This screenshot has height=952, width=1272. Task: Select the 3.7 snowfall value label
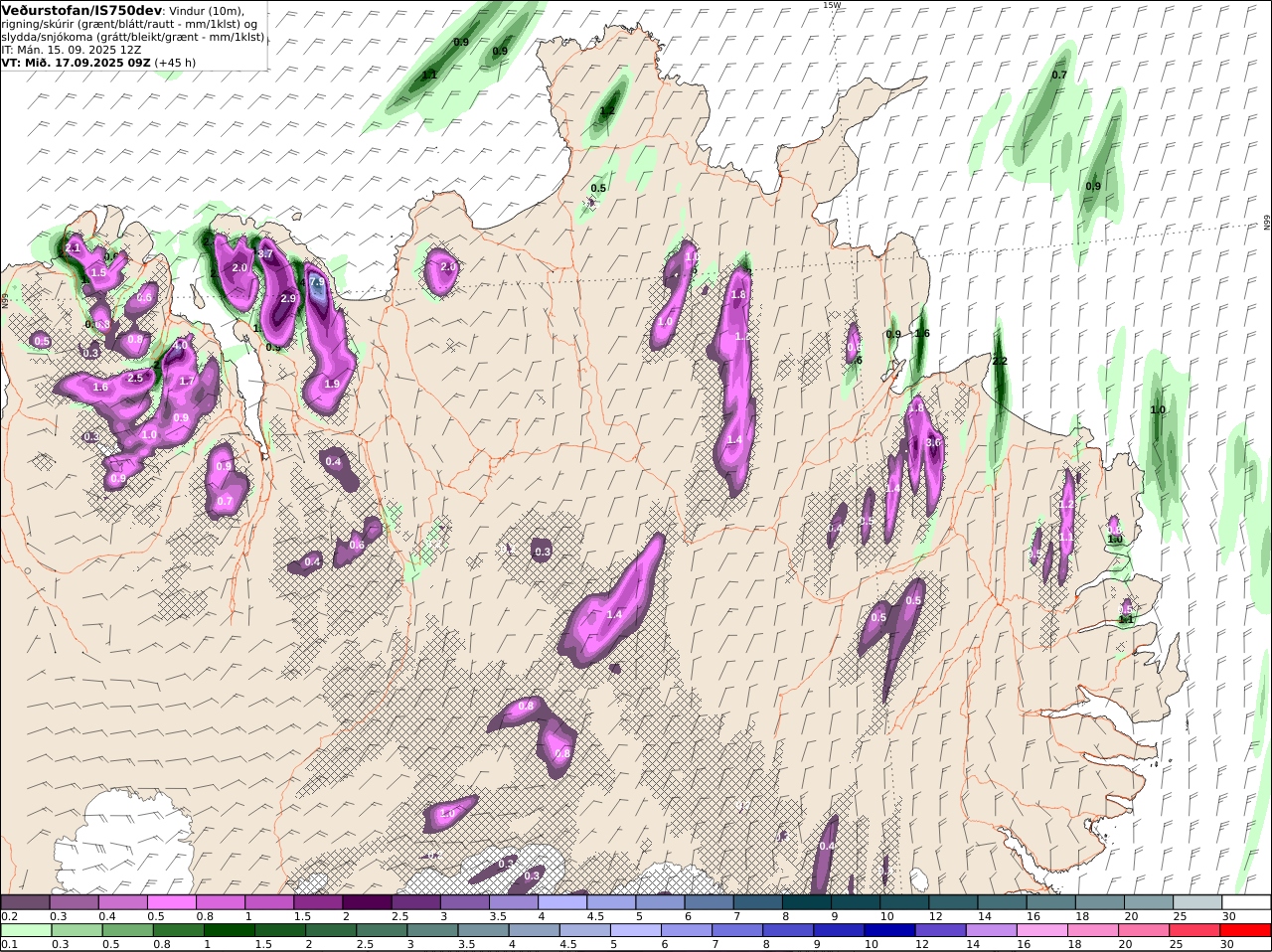(265, 254)
